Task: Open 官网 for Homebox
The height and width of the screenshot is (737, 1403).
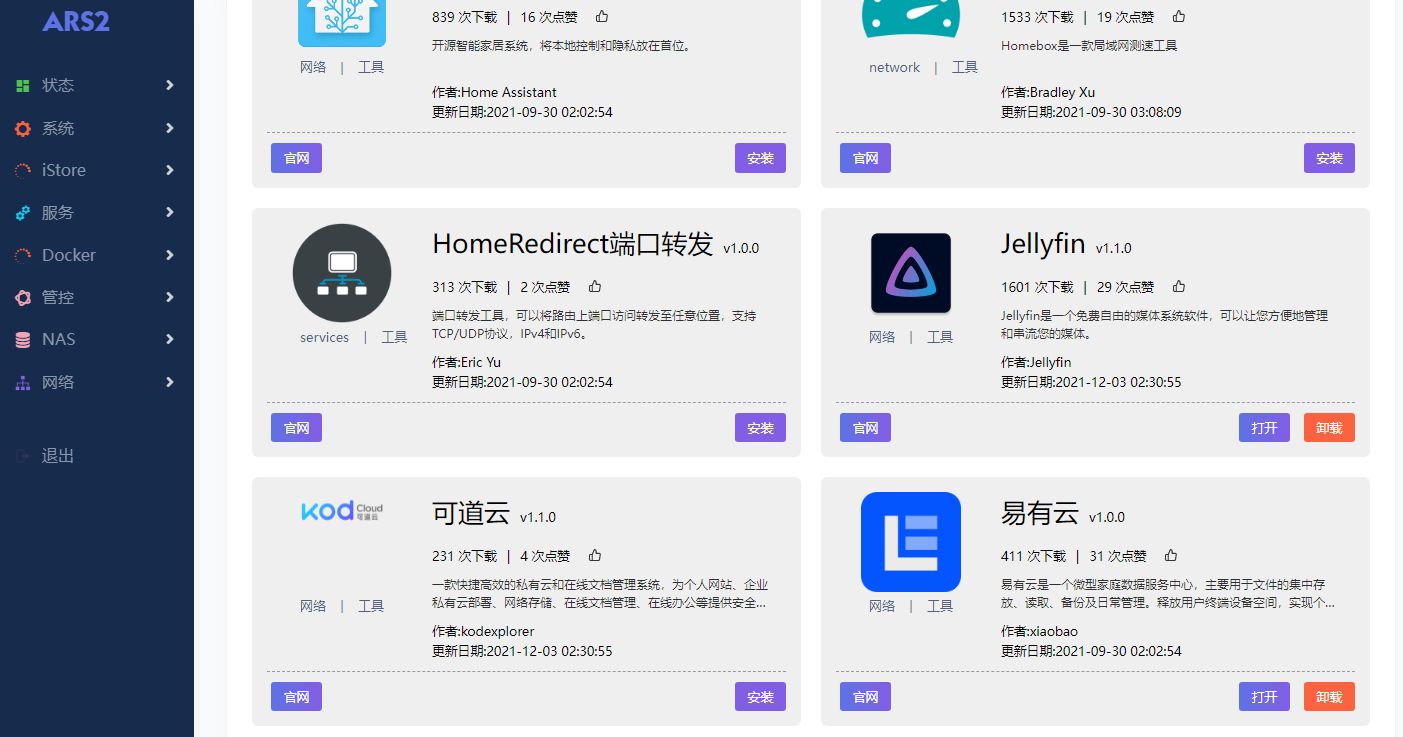Action: point(865,158)
